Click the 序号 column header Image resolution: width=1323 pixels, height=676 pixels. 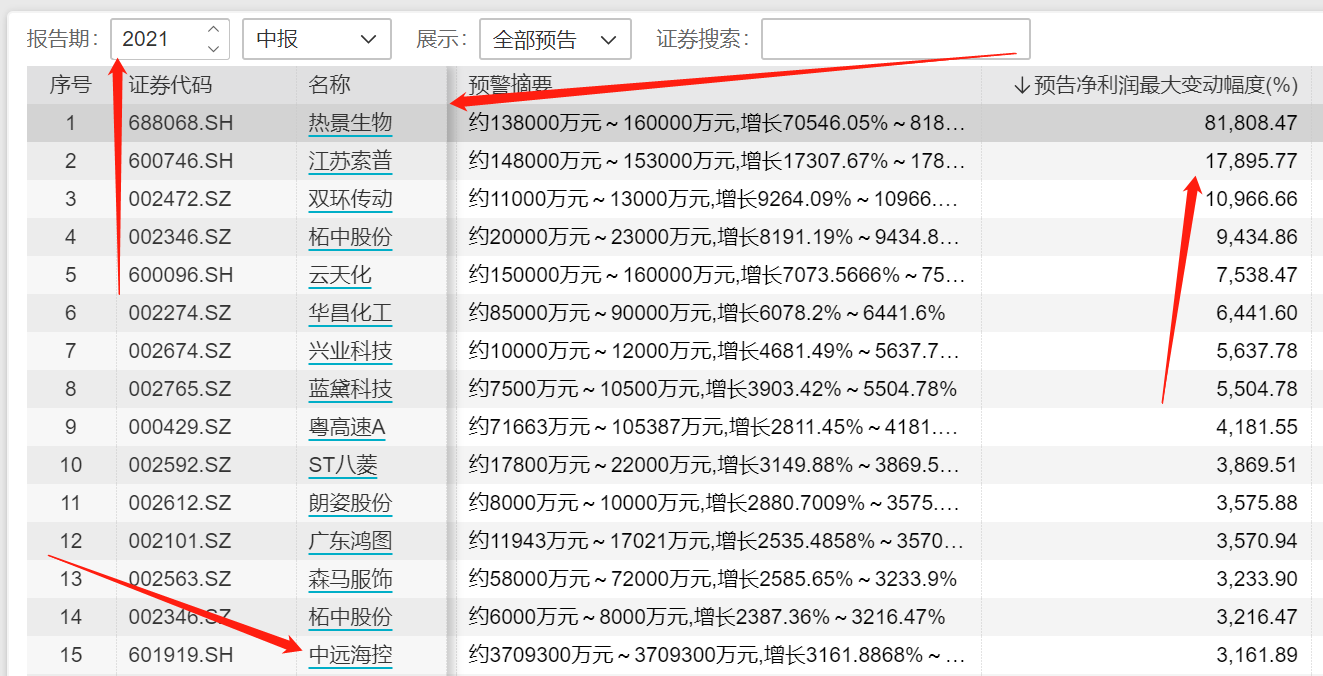(70, 85)
